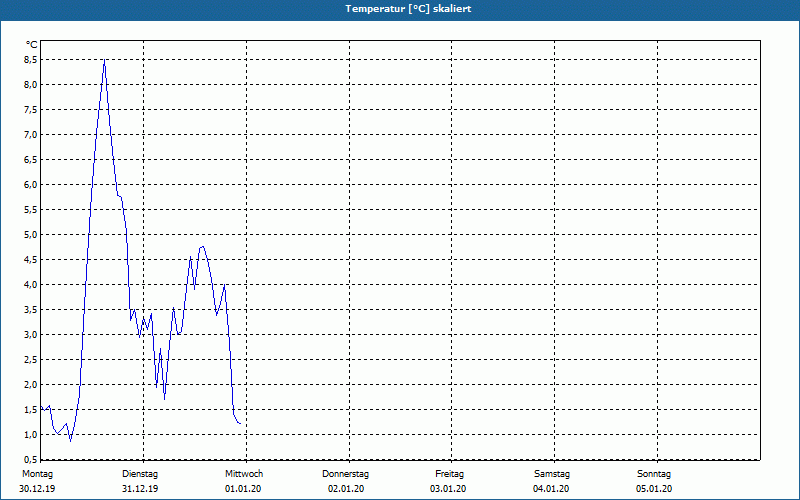
Task: Click the '04.01.20' date label
Action: (551, 489)
